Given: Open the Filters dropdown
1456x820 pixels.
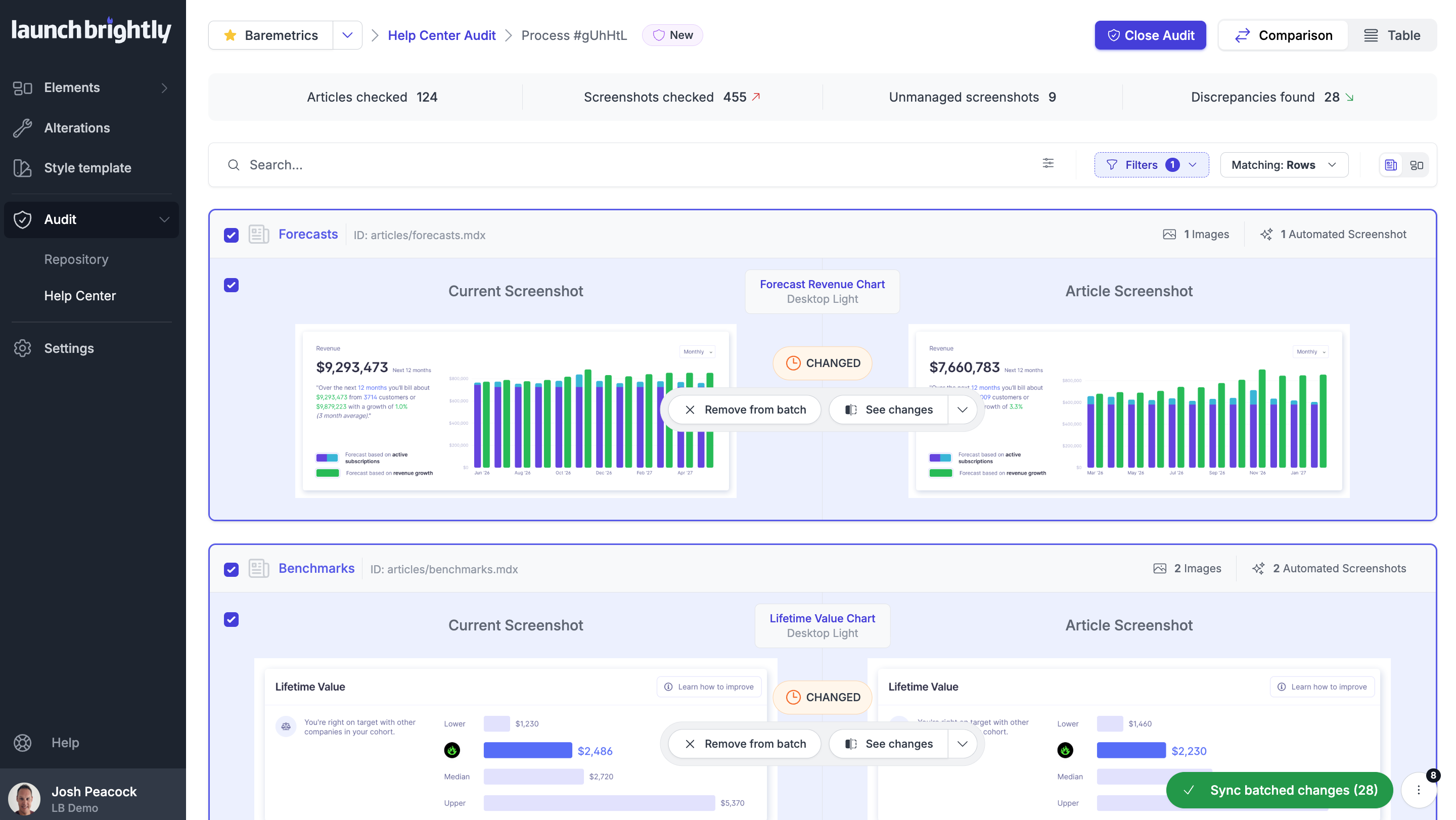Looking at the screenshot, I should point(1151,164).
